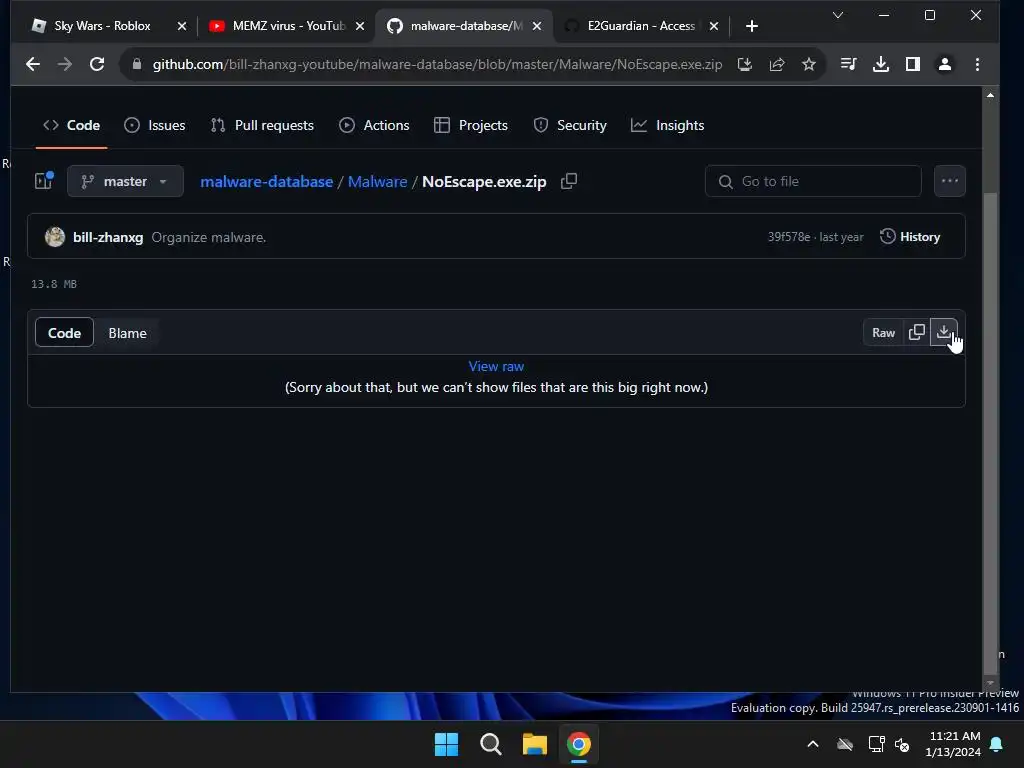Viewport: 1024px width, 768px height.
Task: Click the scrollbar up arrow
Action: click(x=990, y=95)
